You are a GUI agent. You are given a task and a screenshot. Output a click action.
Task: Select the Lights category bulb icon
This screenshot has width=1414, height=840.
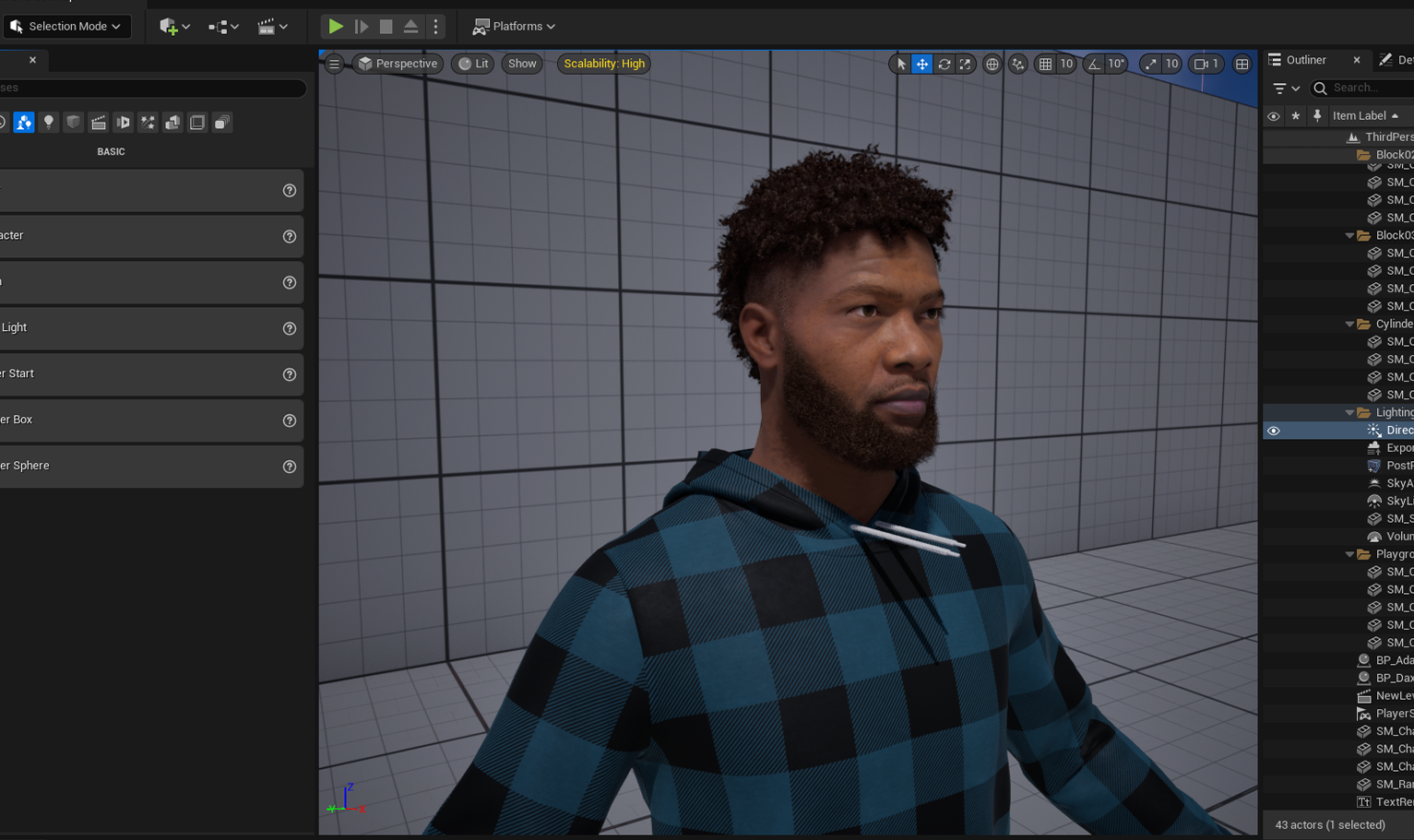pos(49,123)
